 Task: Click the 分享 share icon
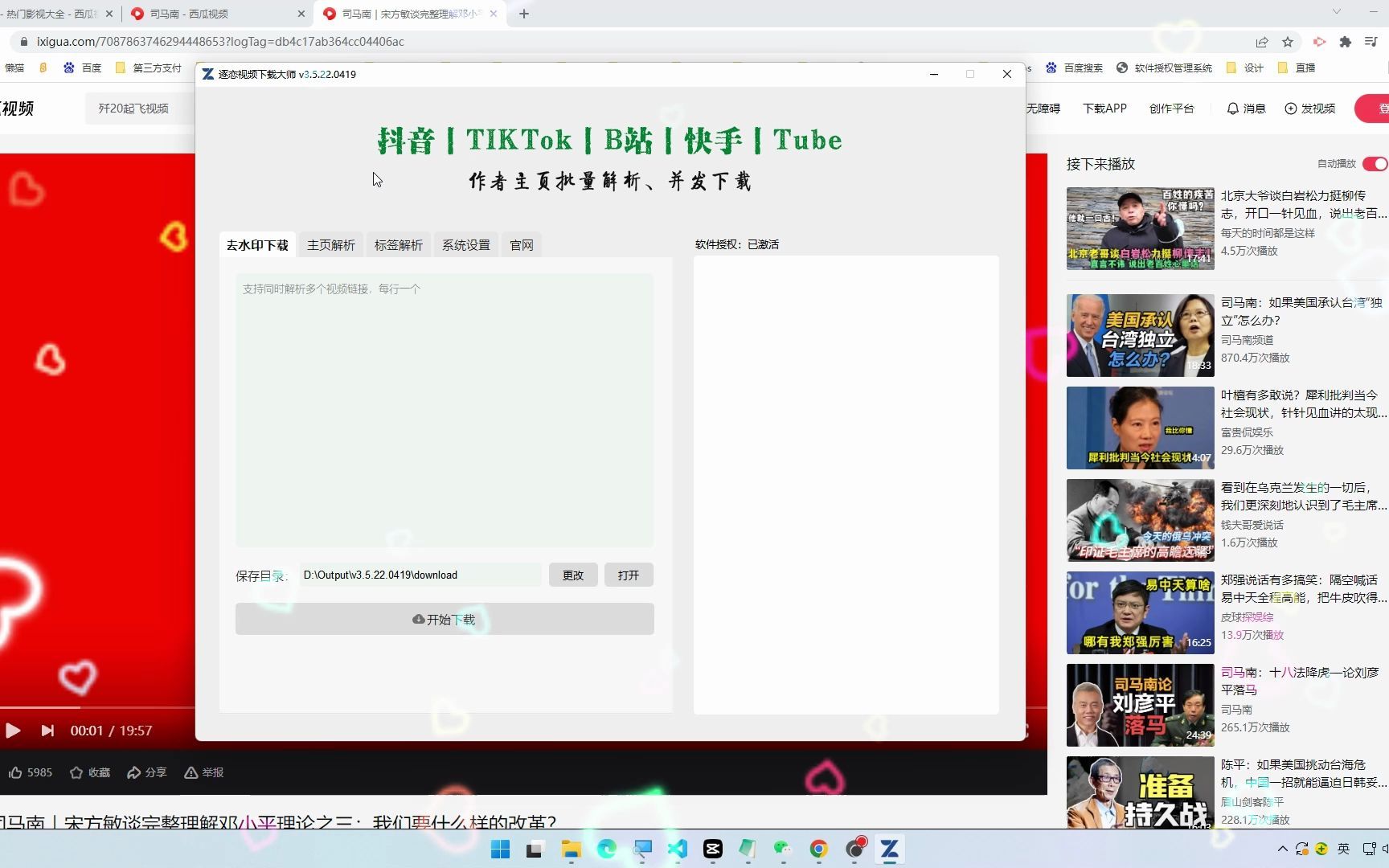coord(133,772)
